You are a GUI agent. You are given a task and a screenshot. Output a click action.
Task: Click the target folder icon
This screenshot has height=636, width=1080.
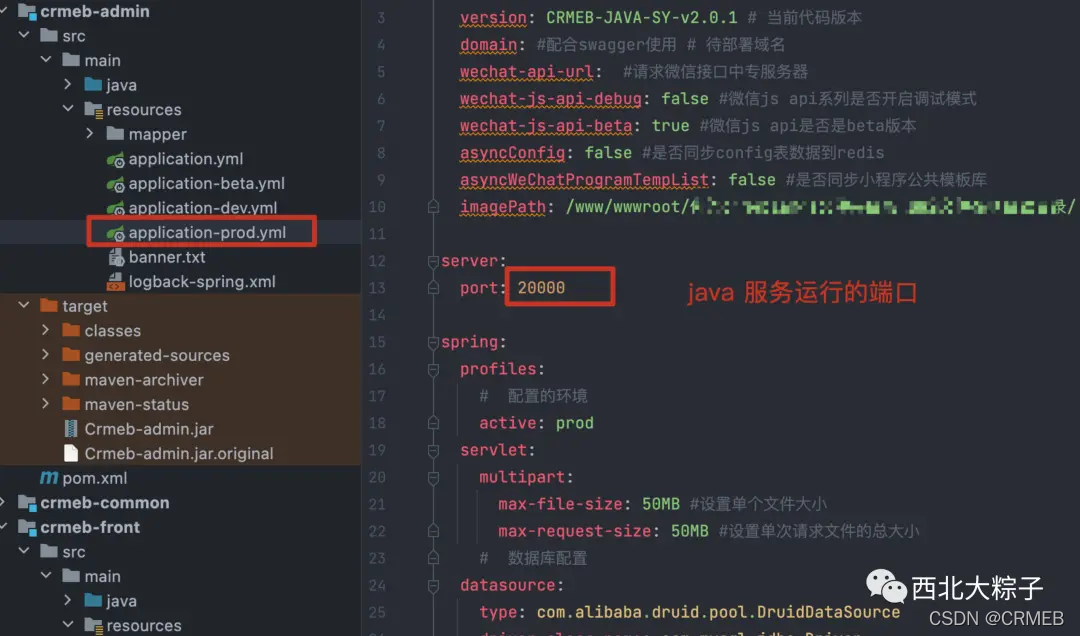click(x=49, y=305)
